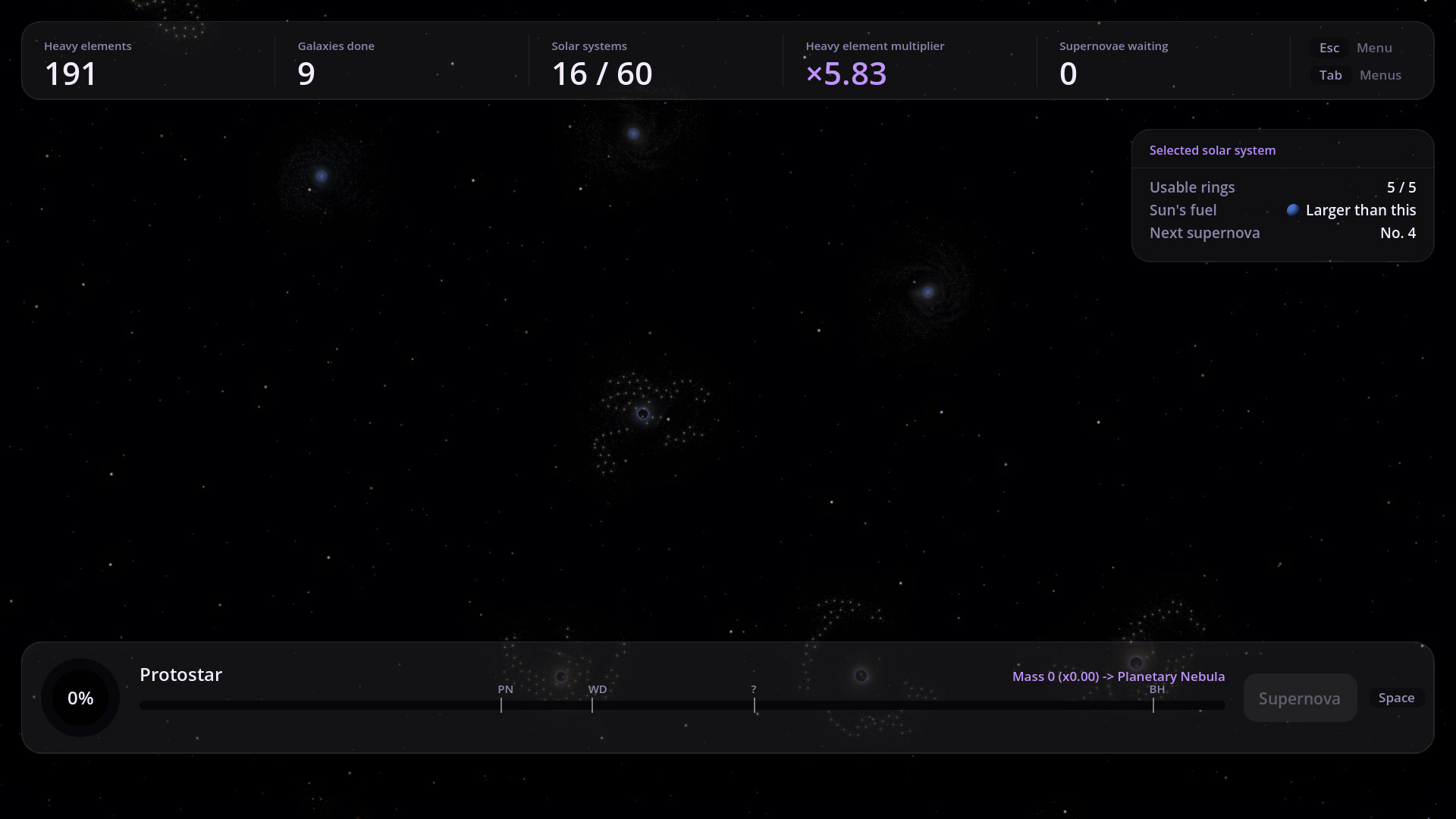Click the Space key hint
This screenshot has height=819, width=1456.
[1396, 698]
